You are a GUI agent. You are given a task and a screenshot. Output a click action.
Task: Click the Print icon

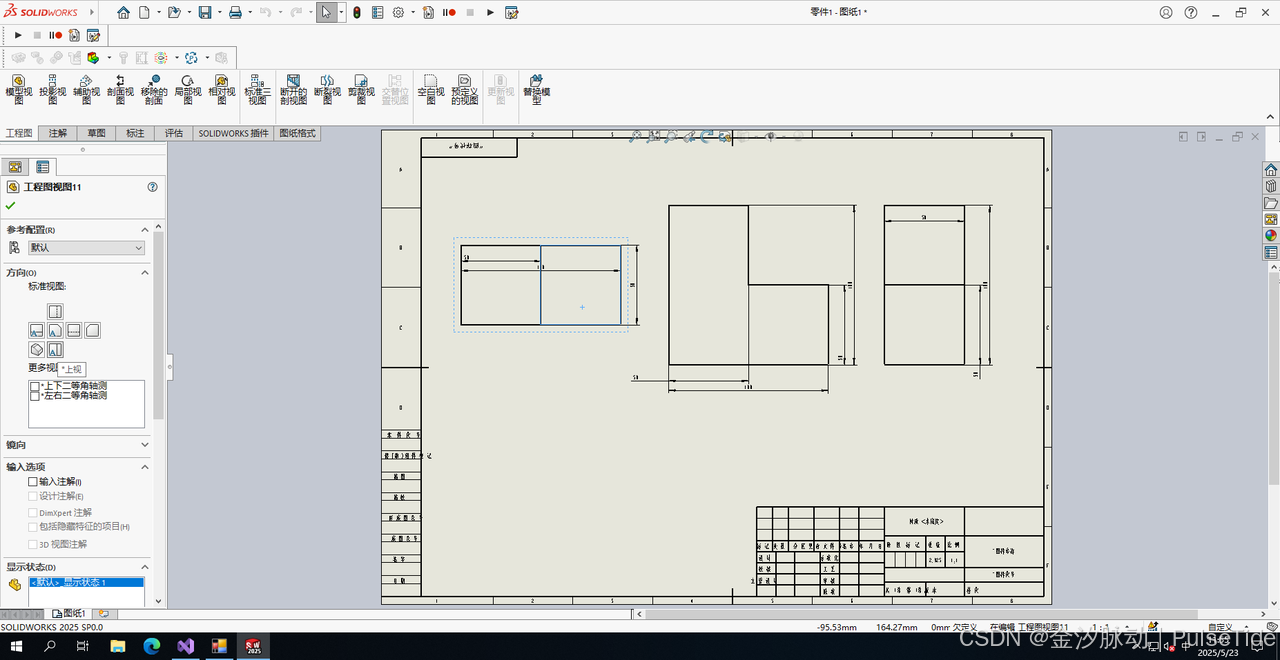[235, 13]
